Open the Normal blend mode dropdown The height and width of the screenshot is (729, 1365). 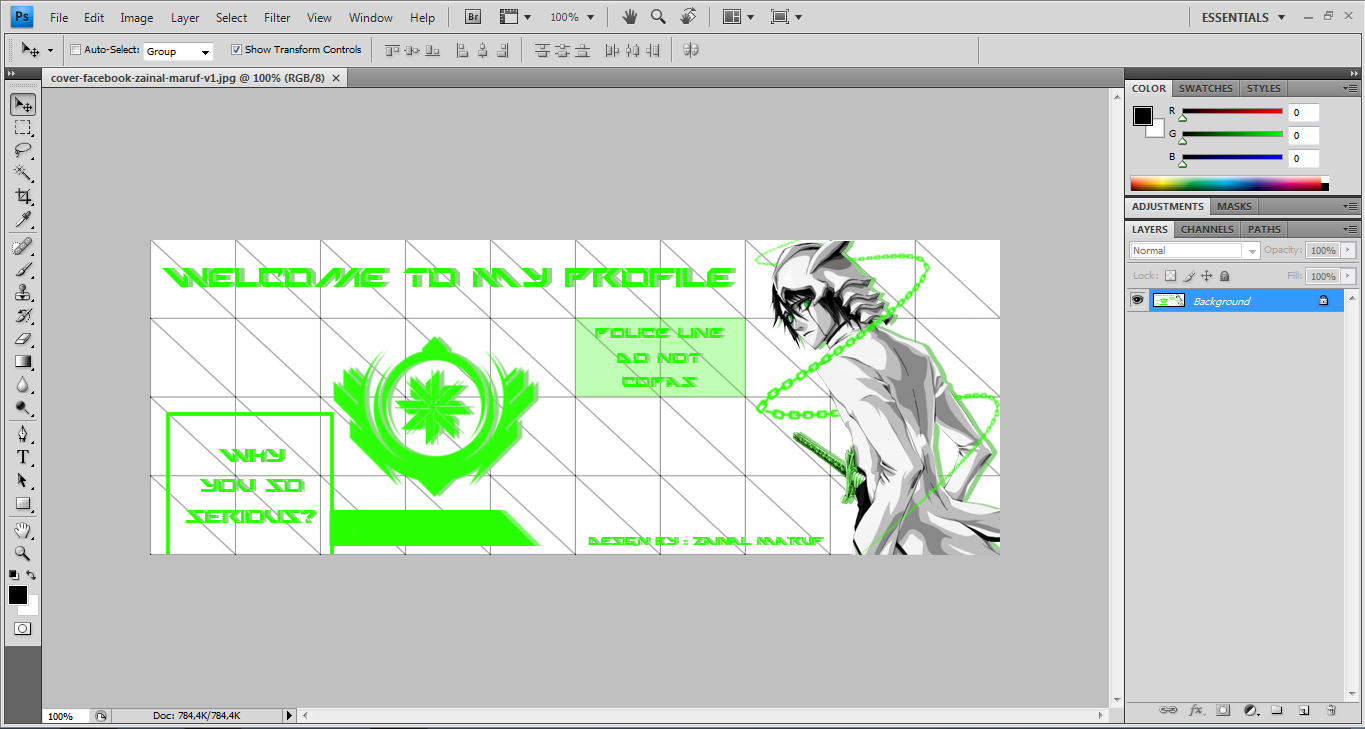click(1194, 251)
